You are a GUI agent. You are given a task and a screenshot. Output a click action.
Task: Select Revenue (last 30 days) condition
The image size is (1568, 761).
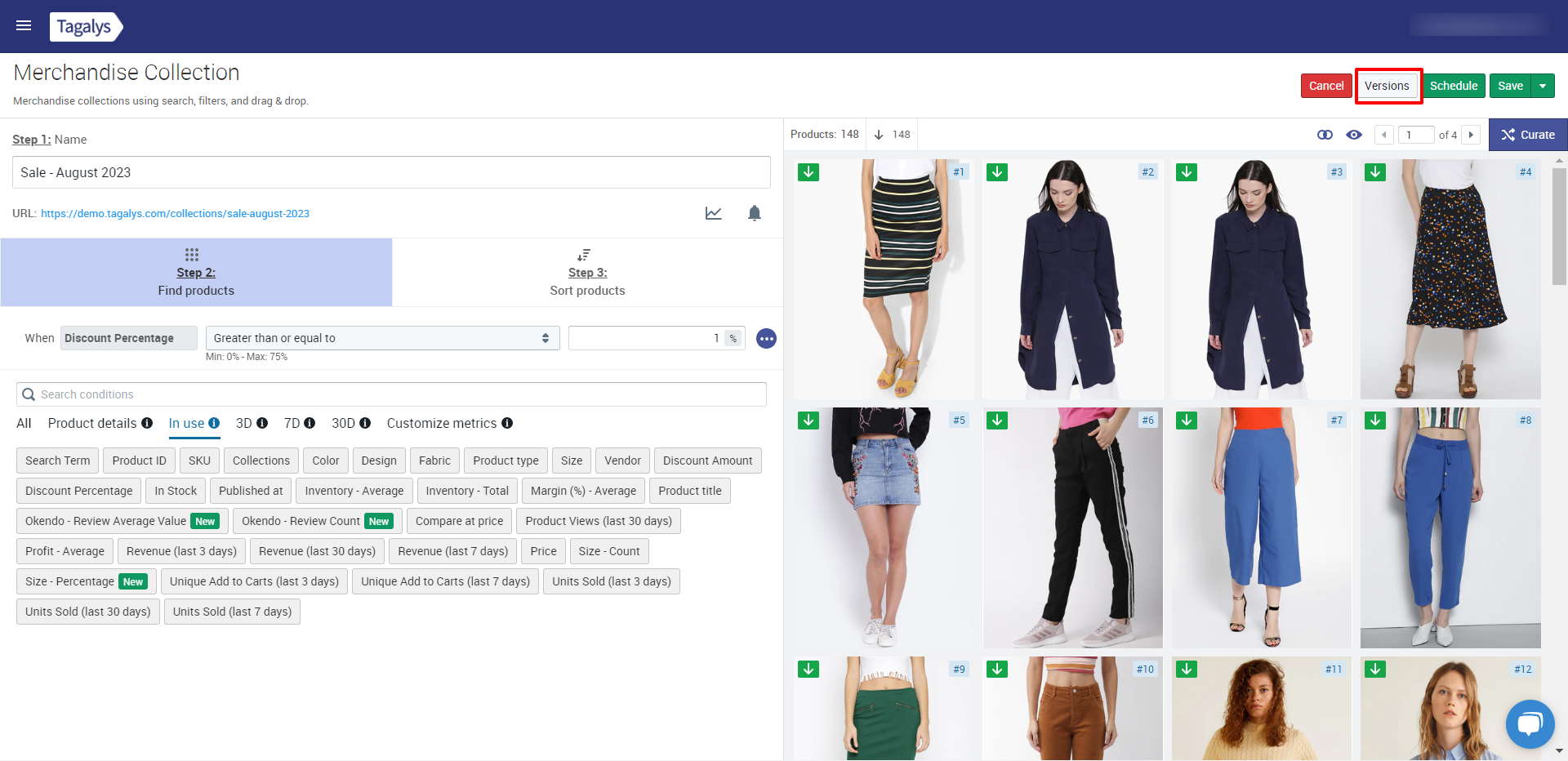click(317, 551)
